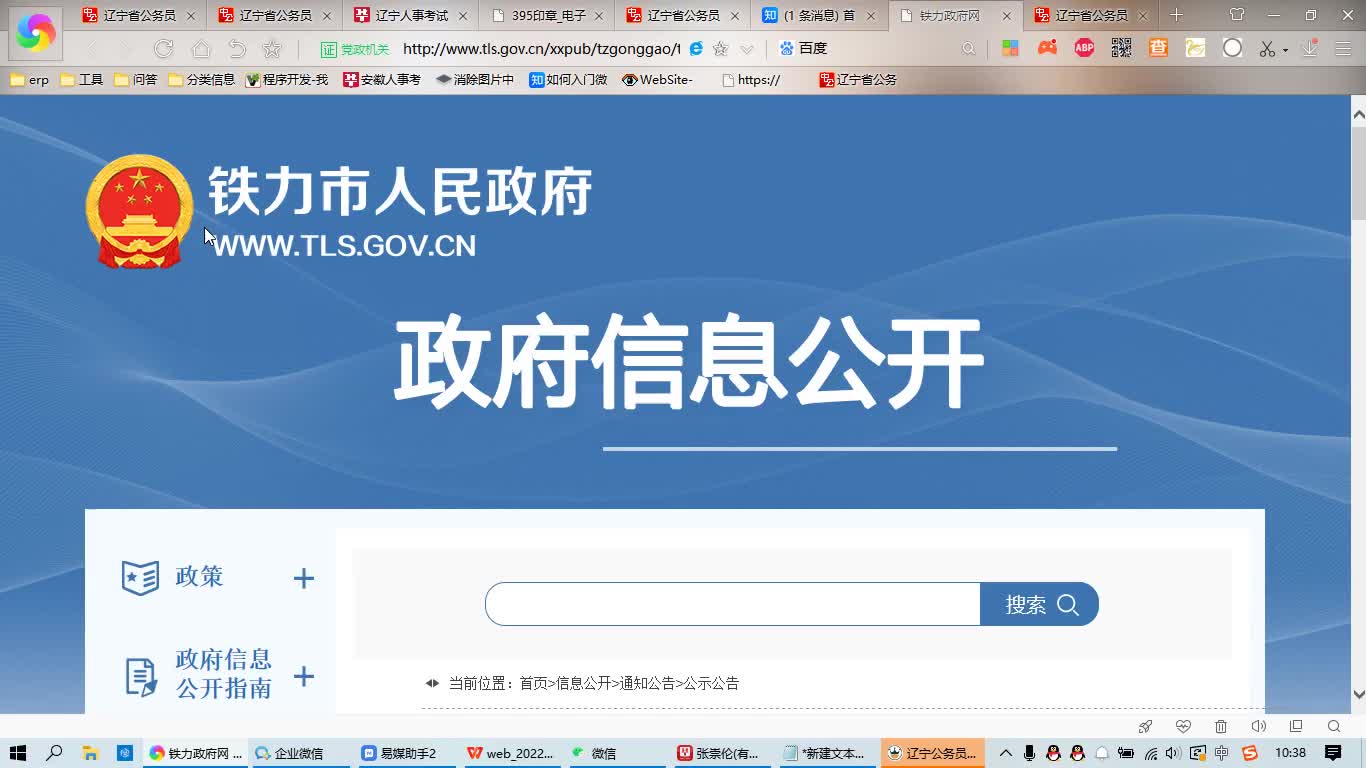
Task: Open the erp bookmark folder
Action: point(30,80)
